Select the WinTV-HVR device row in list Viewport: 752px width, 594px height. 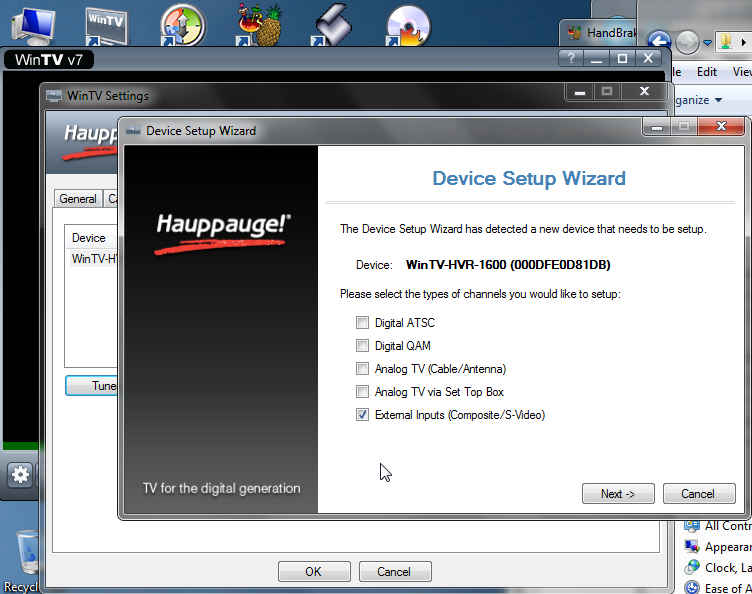point(94,259)
